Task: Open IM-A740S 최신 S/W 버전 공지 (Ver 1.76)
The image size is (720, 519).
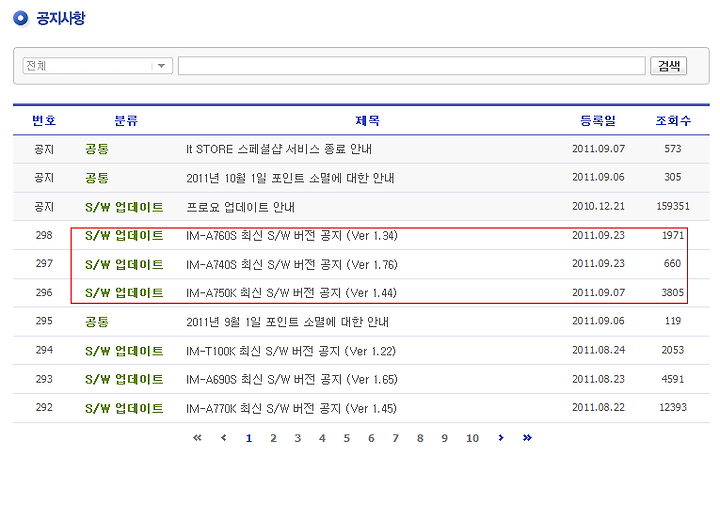Action: click(x=292, y=265)
